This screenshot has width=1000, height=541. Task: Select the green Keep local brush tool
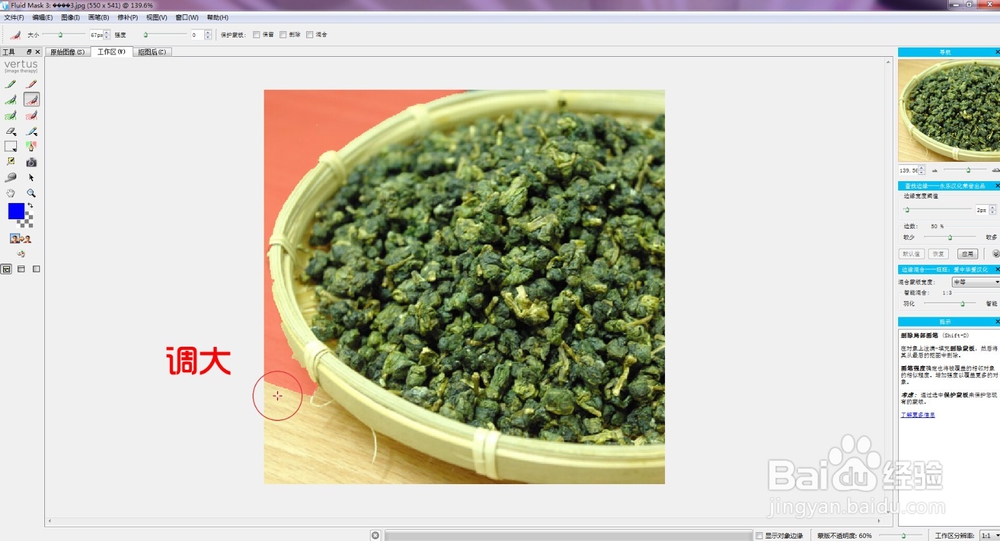pos(11,100)
